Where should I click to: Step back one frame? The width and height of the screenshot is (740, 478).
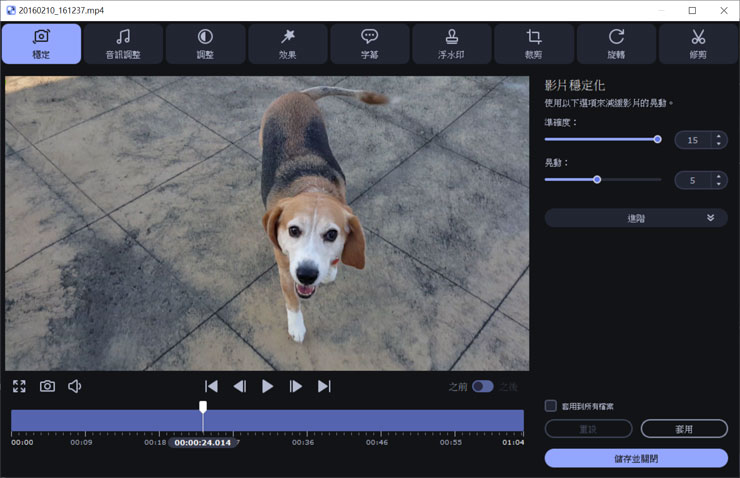(x=240, y=386)
